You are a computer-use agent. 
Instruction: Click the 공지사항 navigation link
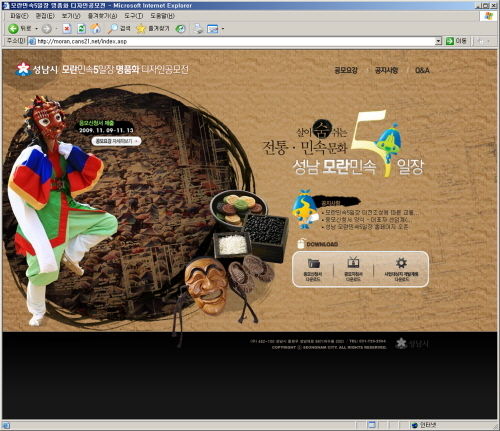[387, 70]
